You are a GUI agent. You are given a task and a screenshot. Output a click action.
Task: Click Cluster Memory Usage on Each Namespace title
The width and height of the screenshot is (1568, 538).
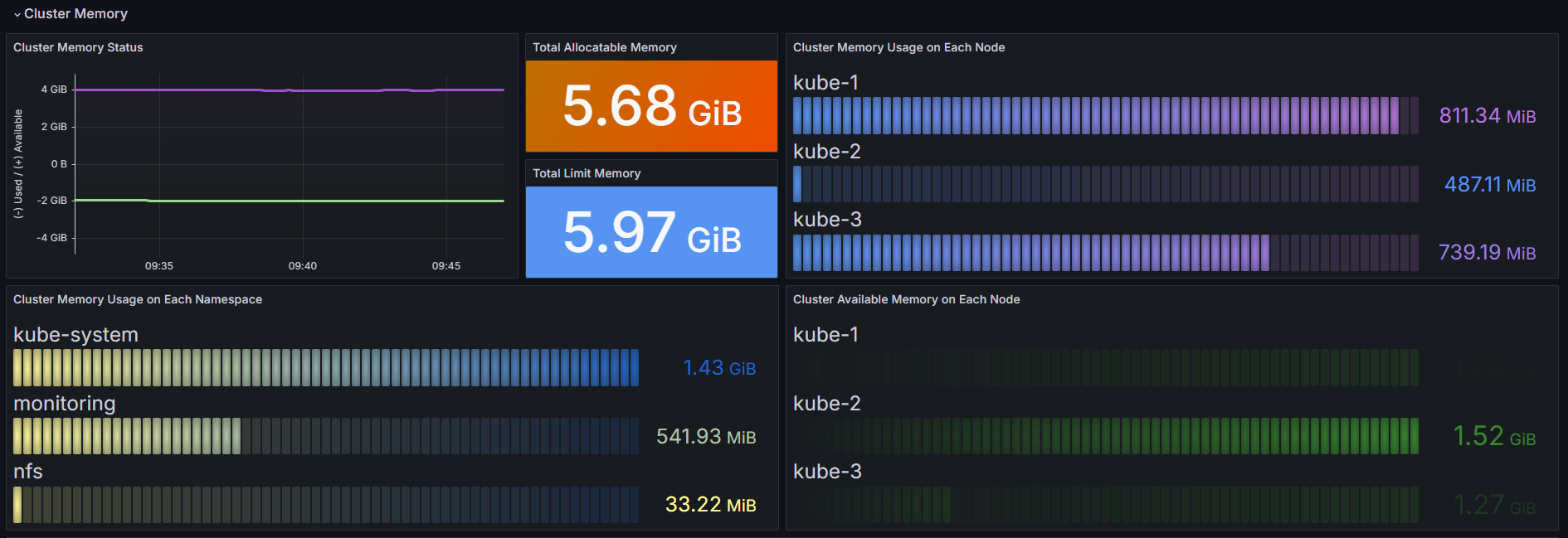138,299
